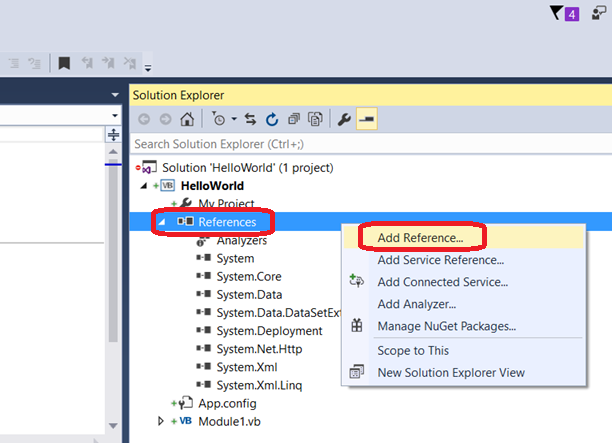The height and width of the screenshot is (443, 612).
Task: Clear all bookmarks icon
Action: click(x=130, y=63)
